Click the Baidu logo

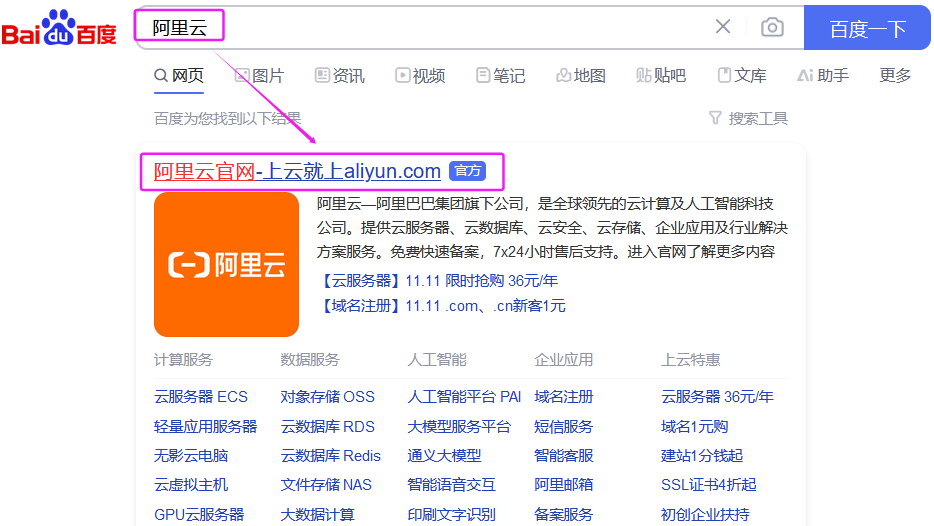59,29
